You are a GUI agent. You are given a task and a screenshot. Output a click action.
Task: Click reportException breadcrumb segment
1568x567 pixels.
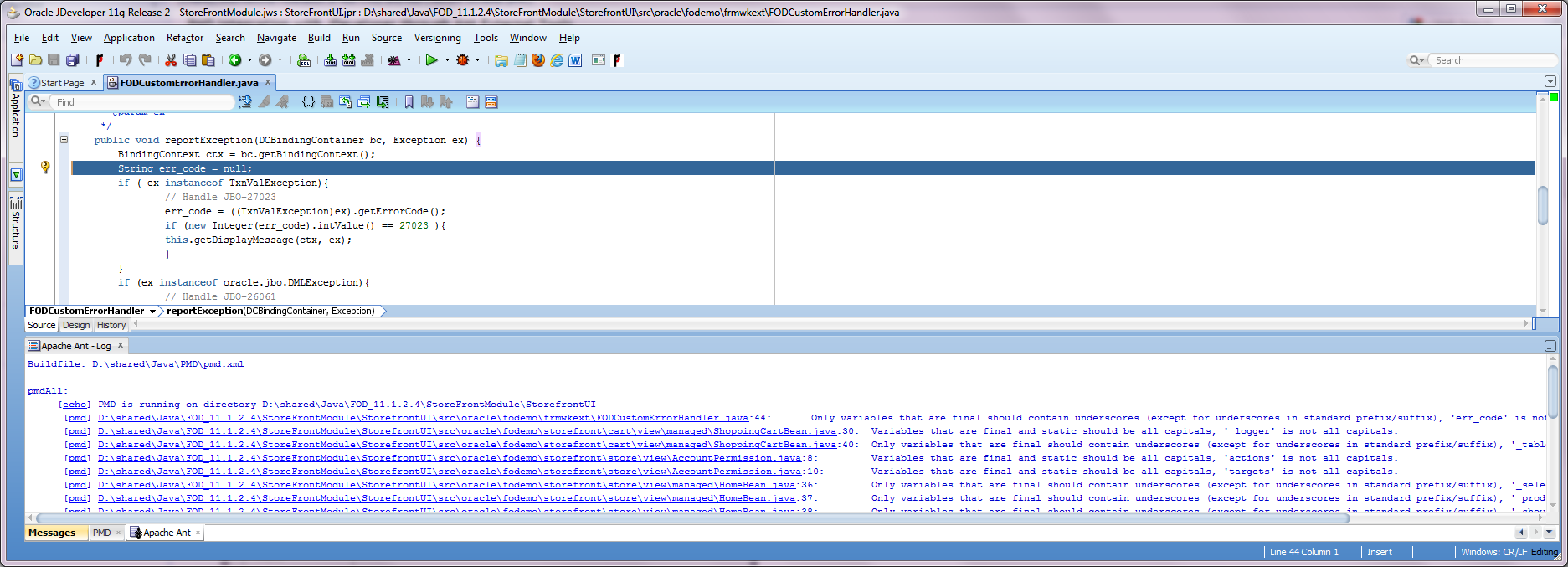(x=270, y=311)
